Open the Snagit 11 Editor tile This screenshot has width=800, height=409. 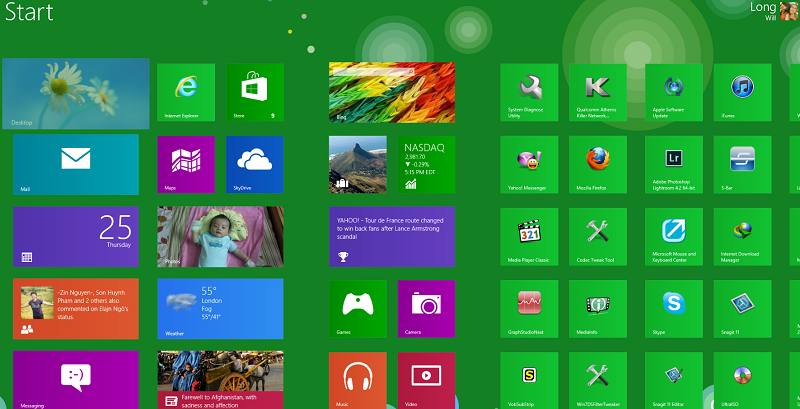673,380
